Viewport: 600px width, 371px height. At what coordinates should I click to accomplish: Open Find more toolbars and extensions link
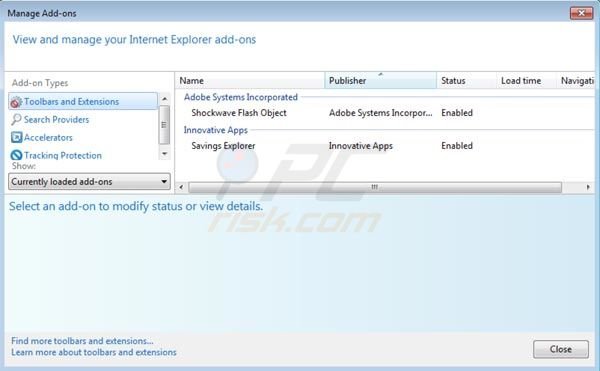click(x=82, y=341)
